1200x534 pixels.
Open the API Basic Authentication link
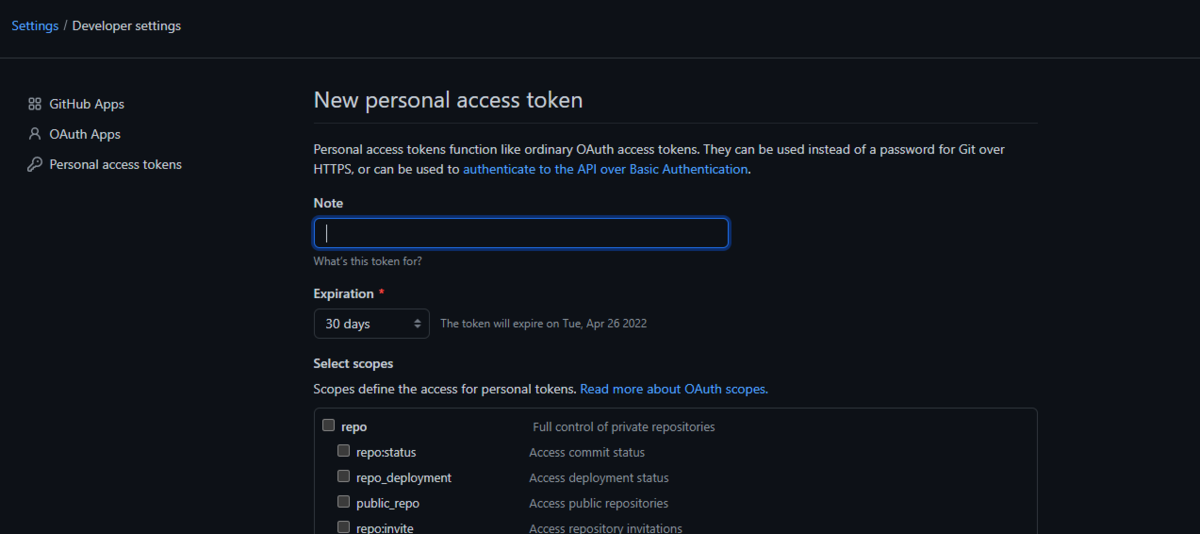pos(605,169)
